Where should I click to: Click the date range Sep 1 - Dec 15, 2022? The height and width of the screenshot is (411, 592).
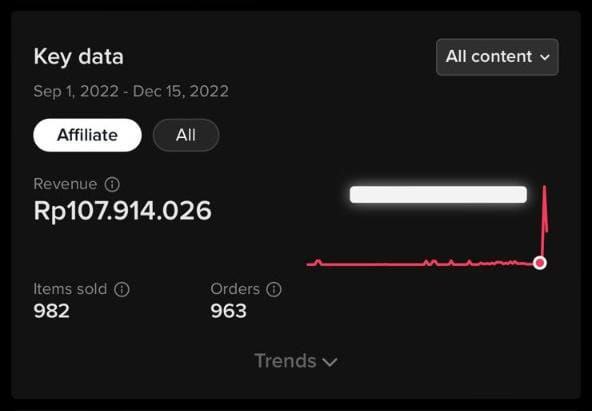pos(131,91)
